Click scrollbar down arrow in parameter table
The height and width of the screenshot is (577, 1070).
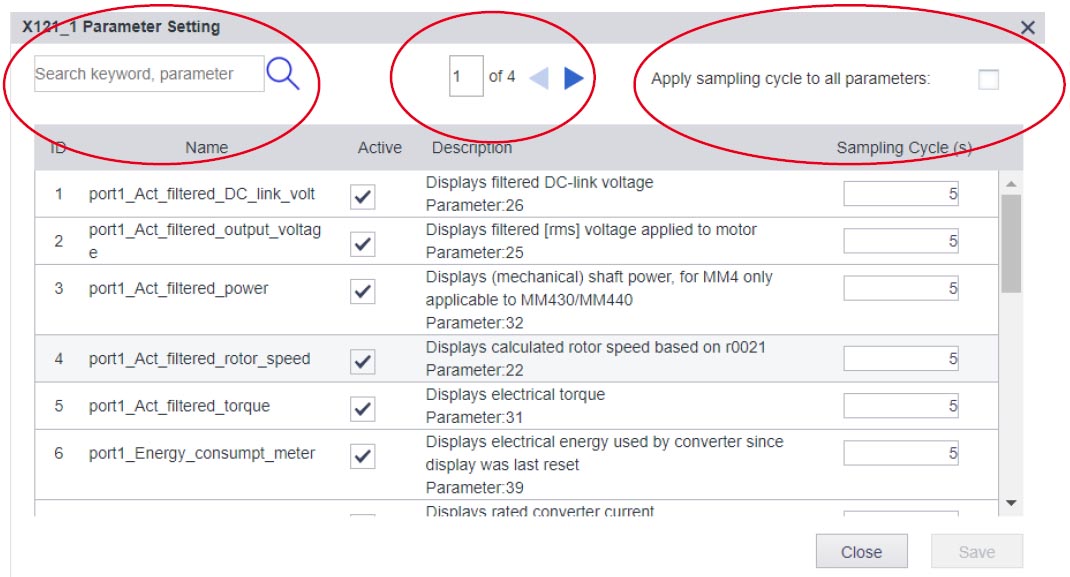[1011, 503]
